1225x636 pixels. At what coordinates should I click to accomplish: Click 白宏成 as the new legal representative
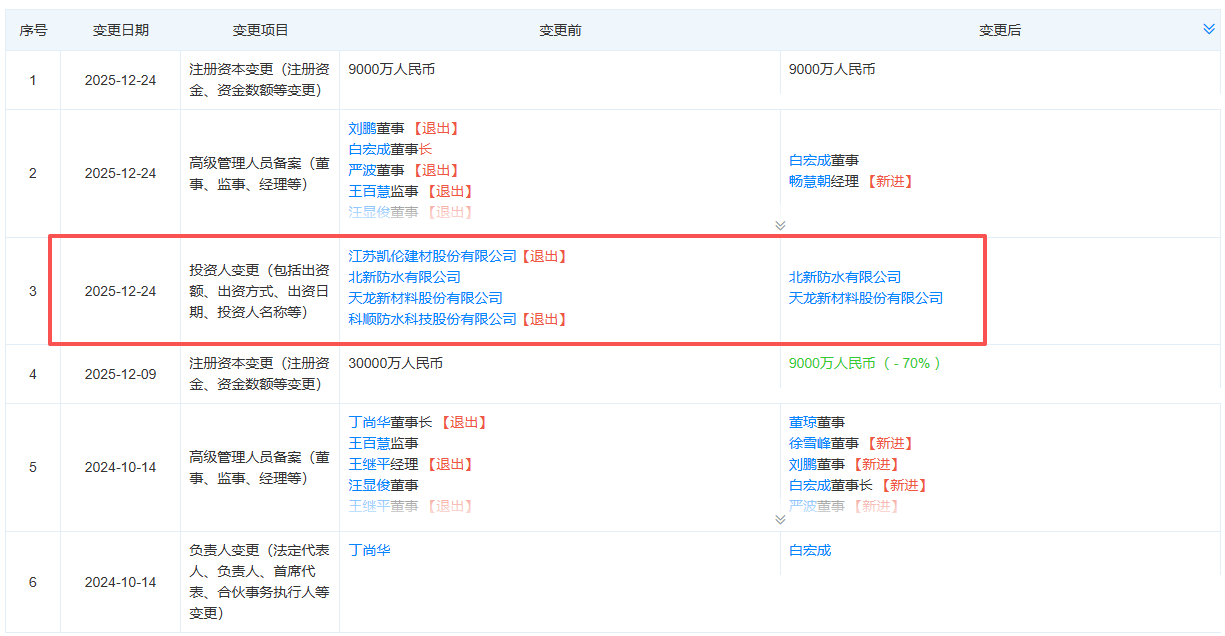(811, 549)
